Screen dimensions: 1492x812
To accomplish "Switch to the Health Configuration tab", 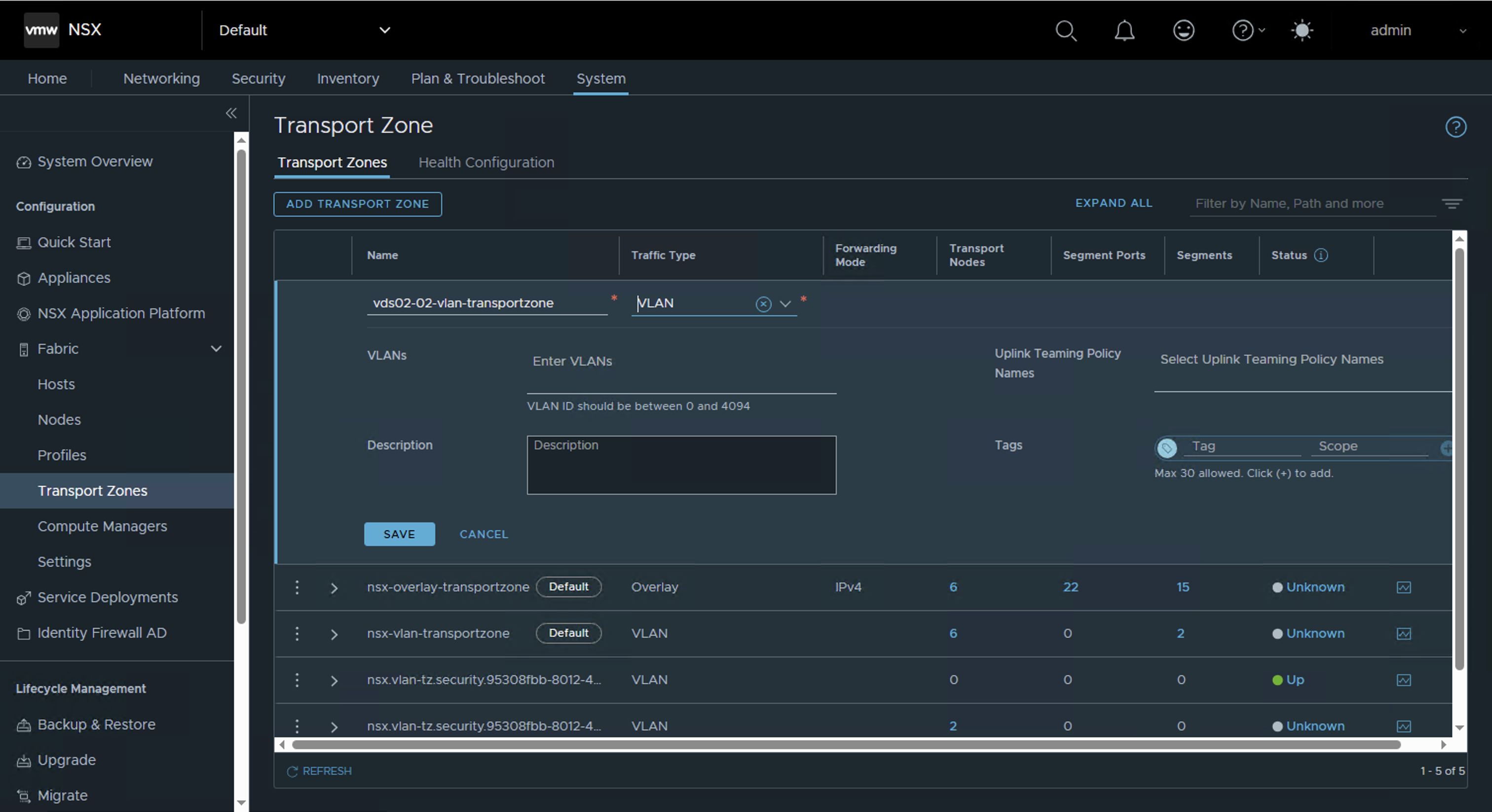I will pyautogui.click(x=486, y=162).
